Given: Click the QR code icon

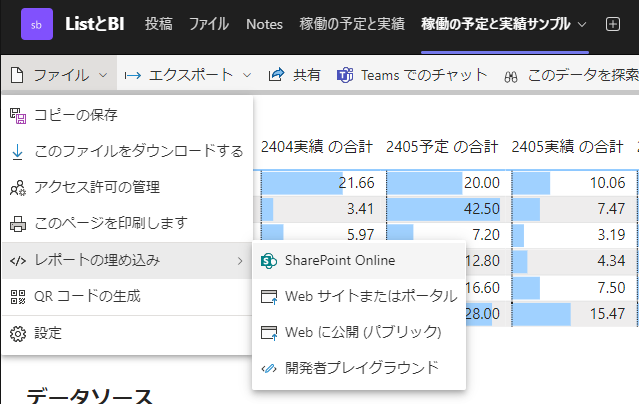Looking at the screenshot, I should click(x=18, y=297).
